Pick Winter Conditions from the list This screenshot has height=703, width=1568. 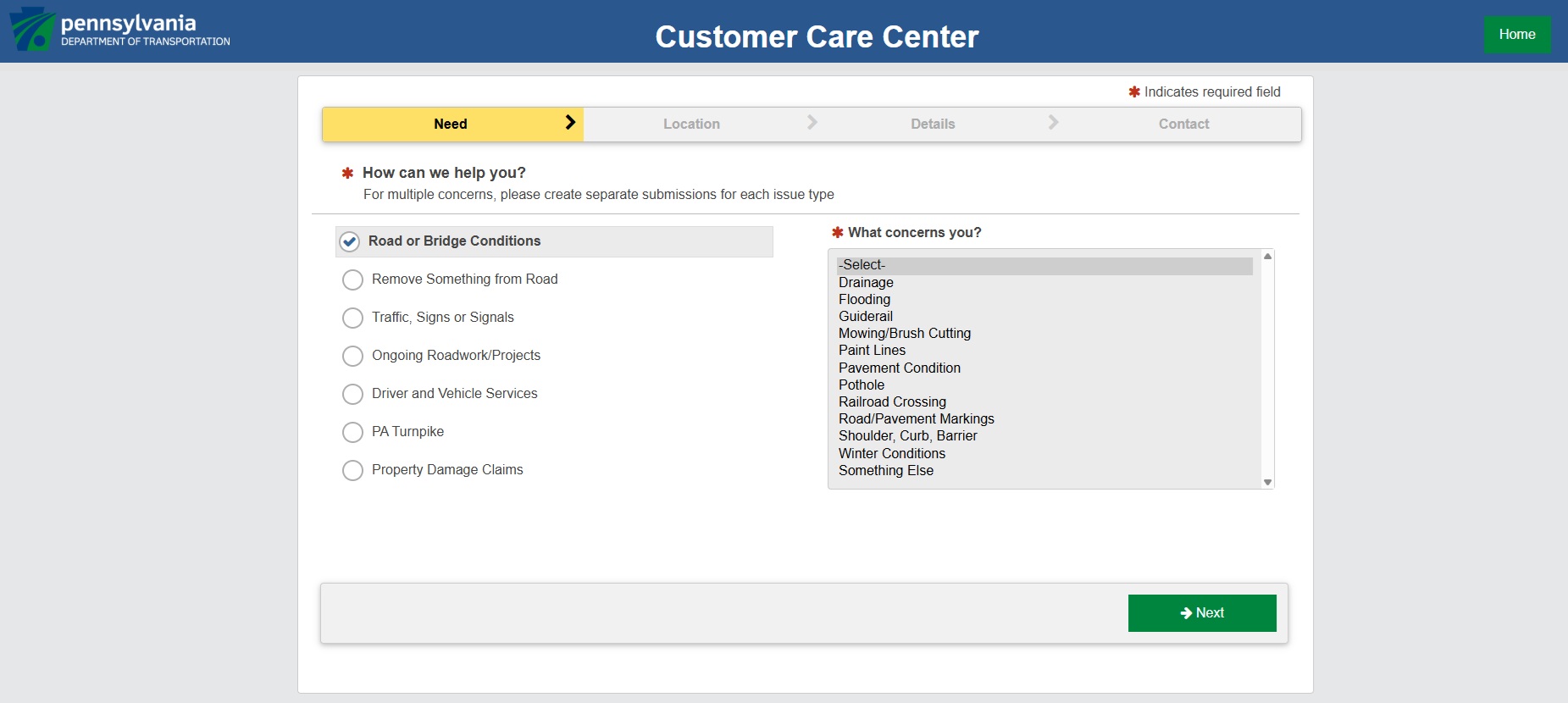(x=891, y=453)
